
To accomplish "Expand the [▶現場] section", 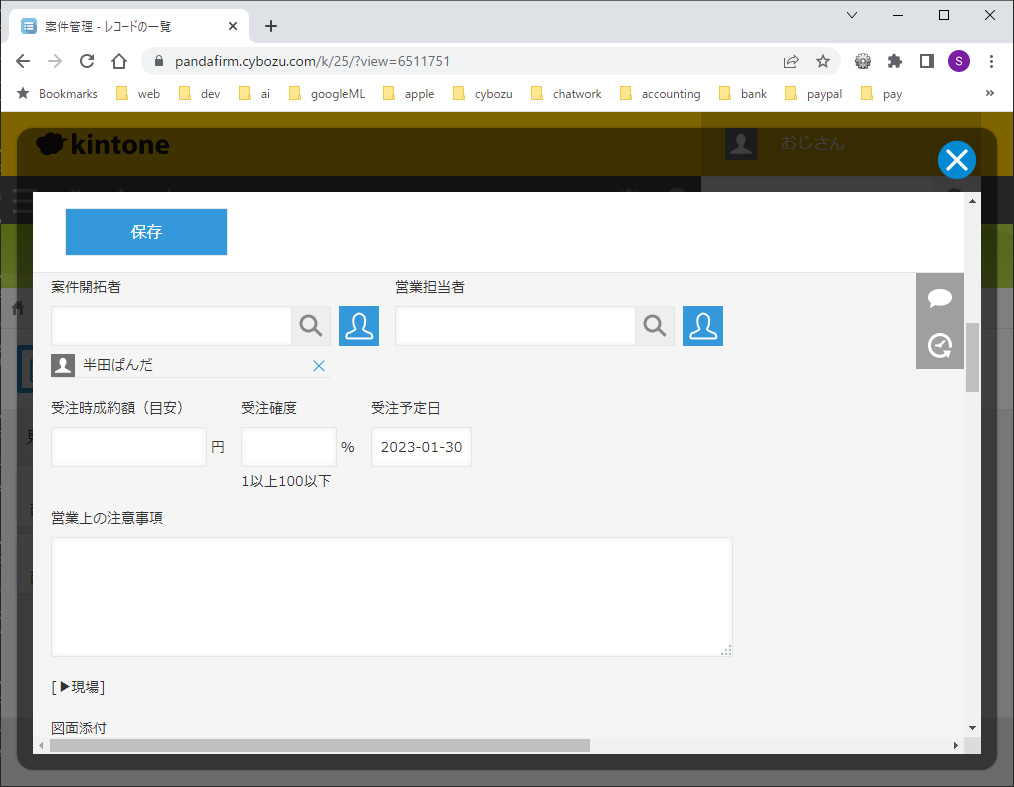I will tap(78, 687).
